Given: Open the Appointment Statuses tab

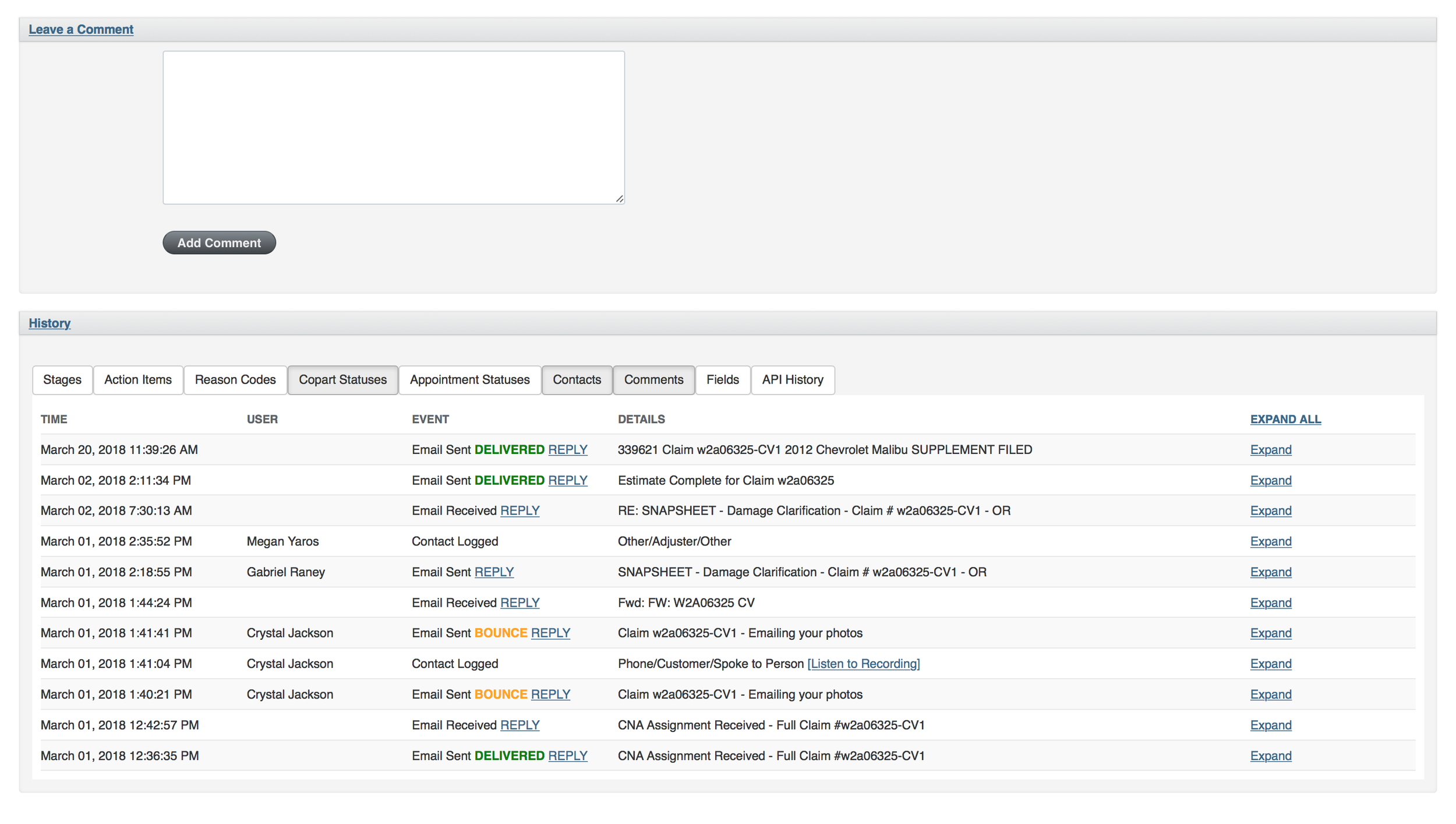Looking at the screenshot, I should tap(469, 380).
